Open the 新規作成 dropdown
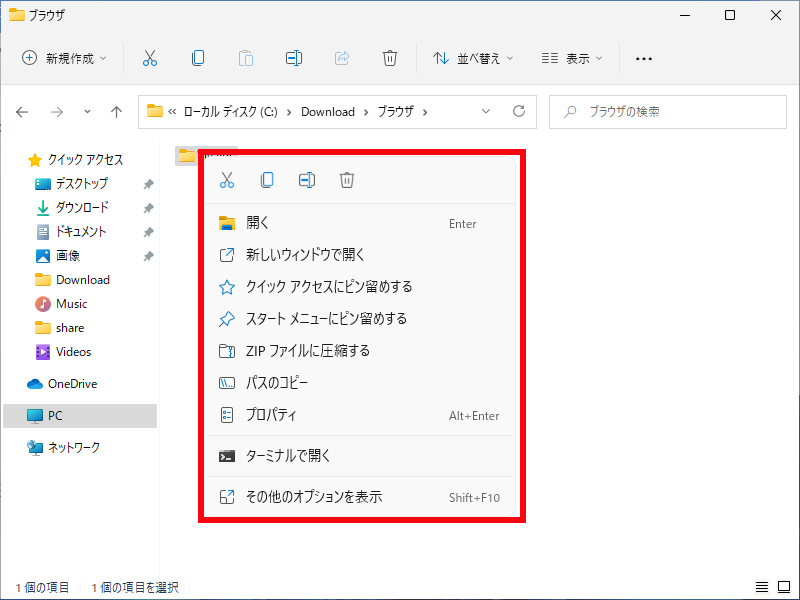800x600 pixels. 64,58
